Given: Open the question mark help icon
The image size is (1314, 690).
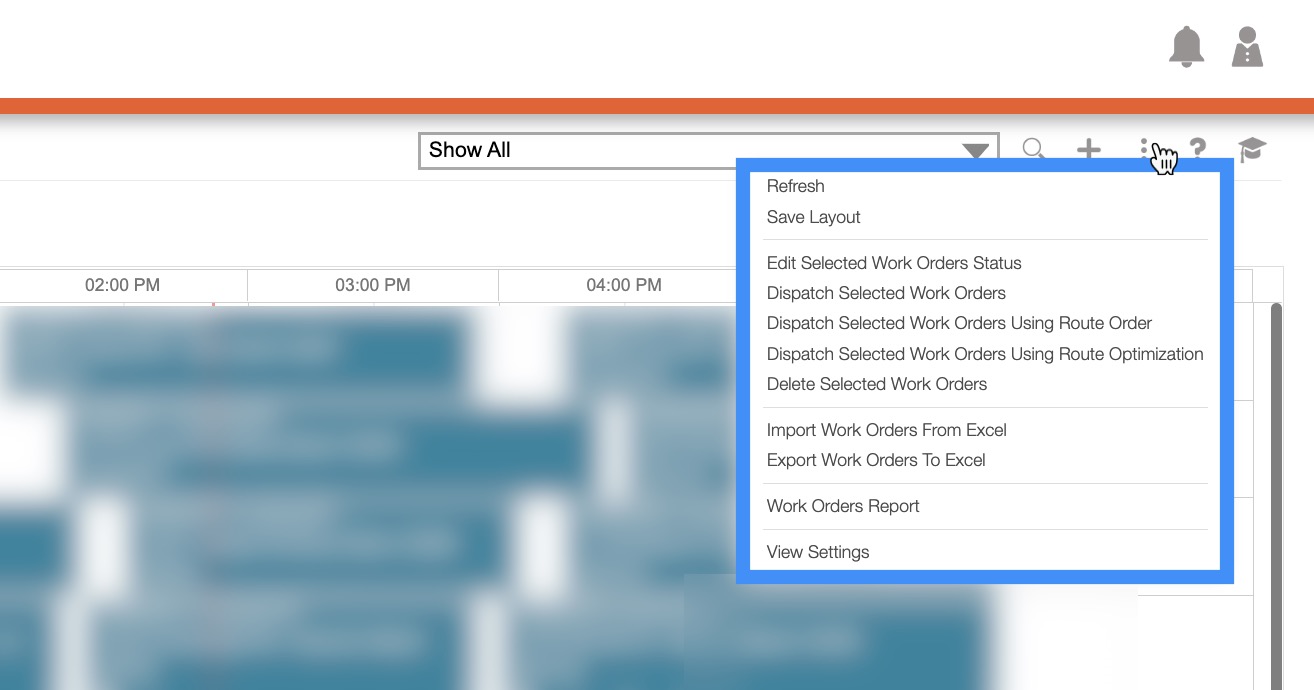Looking at the screenshot, I should 1197,150.
